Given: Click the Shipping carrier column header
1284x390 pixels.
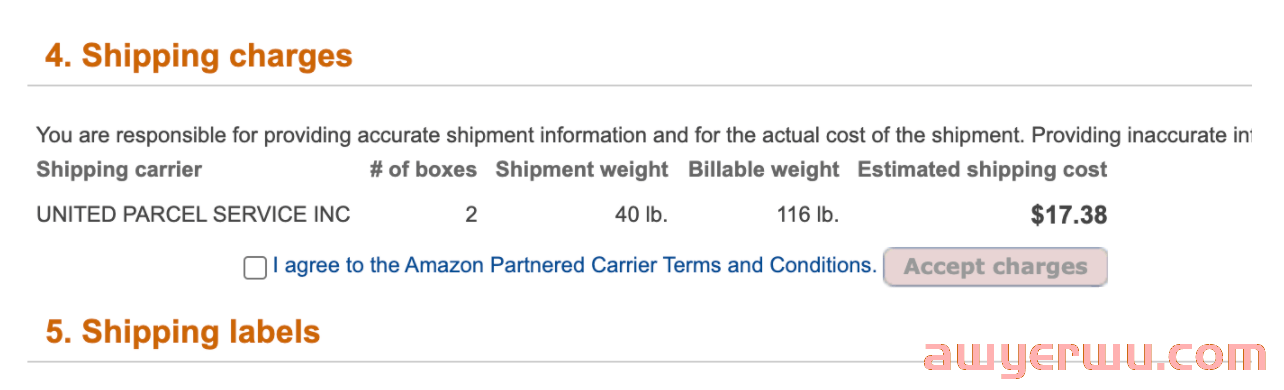Looking at the screenshot, I should click(x=119, y=169).
